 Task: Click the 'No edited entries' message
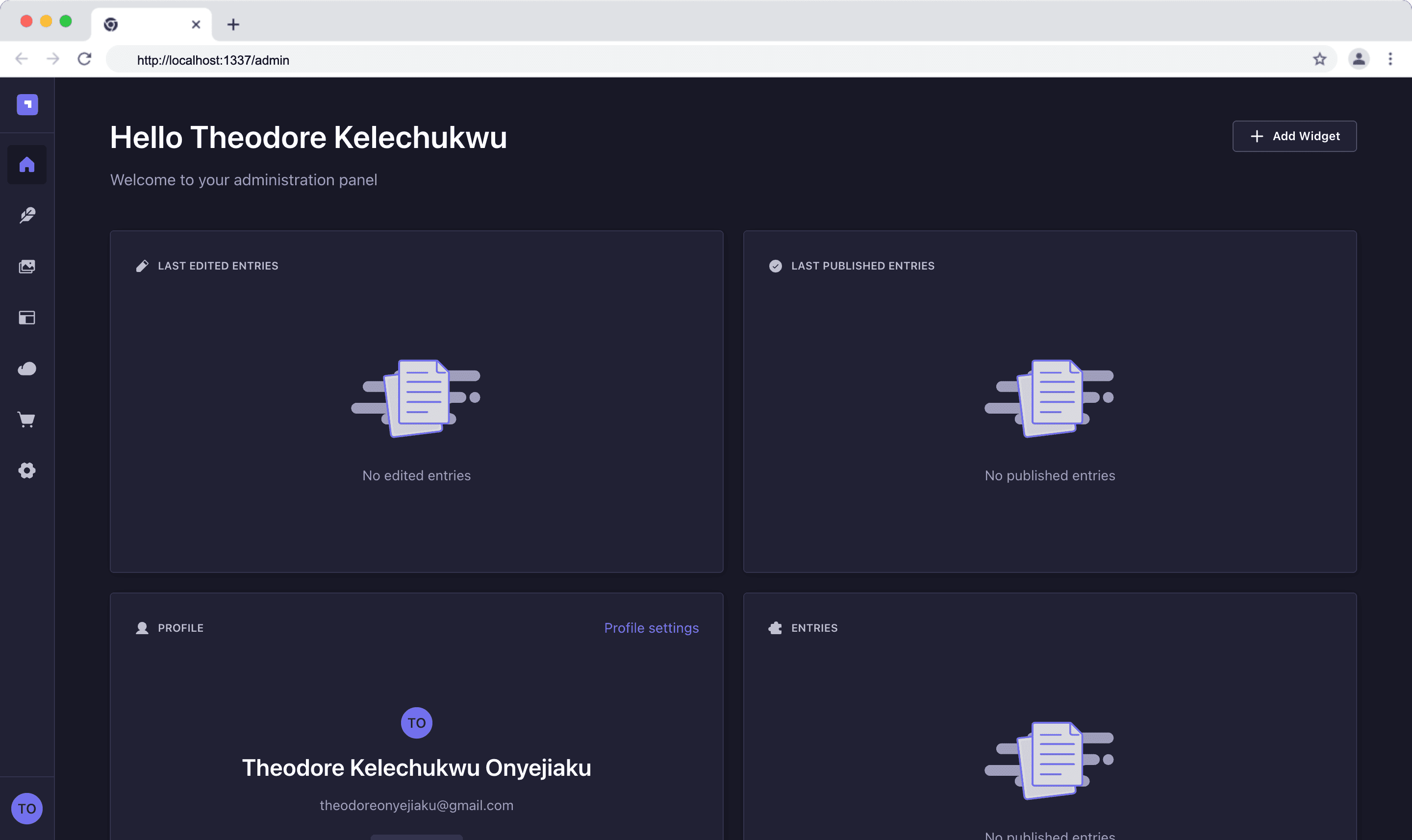tap(417, 475)
